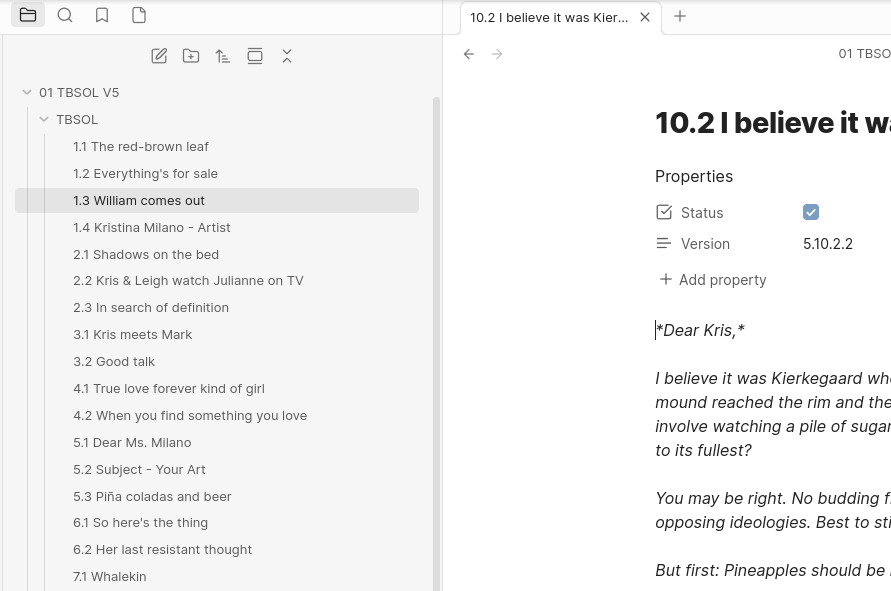The height and width of the screenshot is (591, 891).
Task: Collapse all folders in file tree
Action: click(x=287, y=56)
